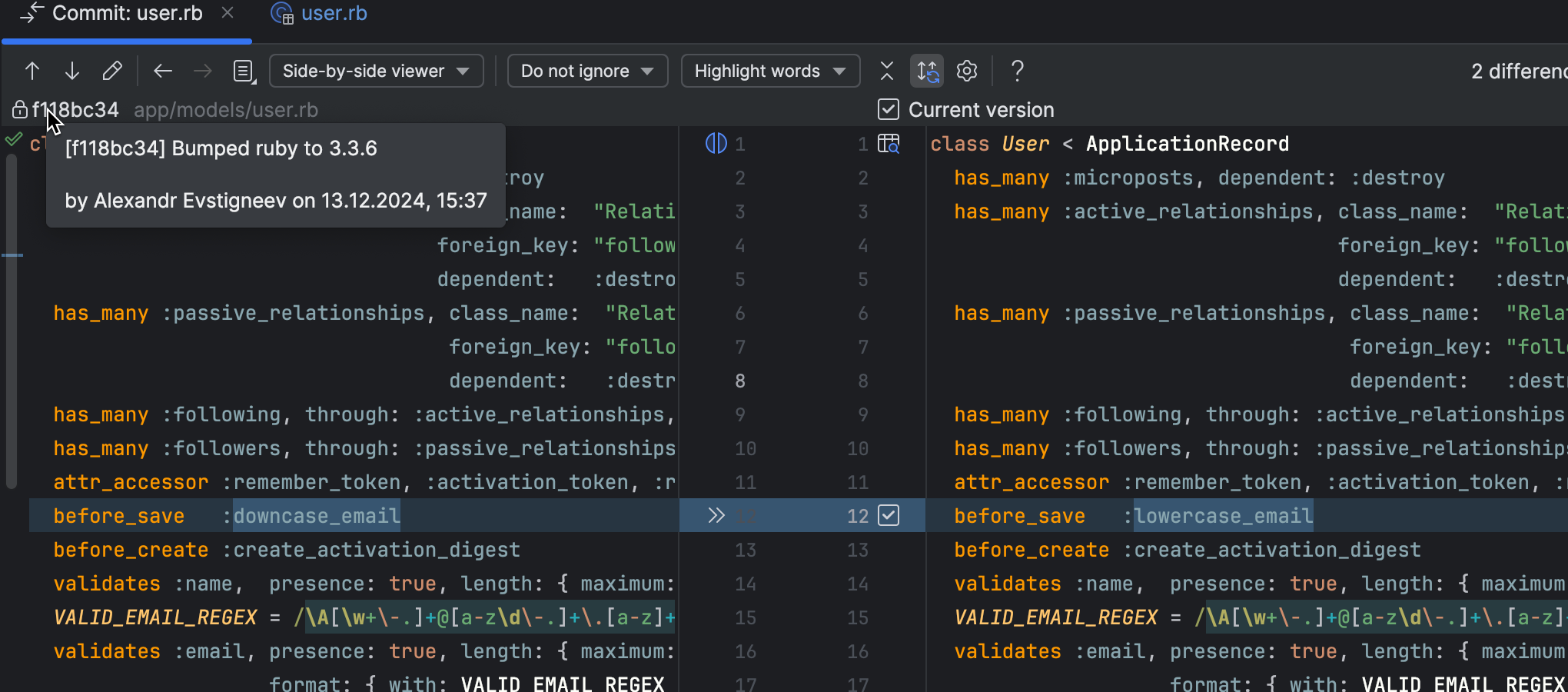Go to previous difference with up arrow
Viewport: 1568px width, 692px height.
coord(32,72)
